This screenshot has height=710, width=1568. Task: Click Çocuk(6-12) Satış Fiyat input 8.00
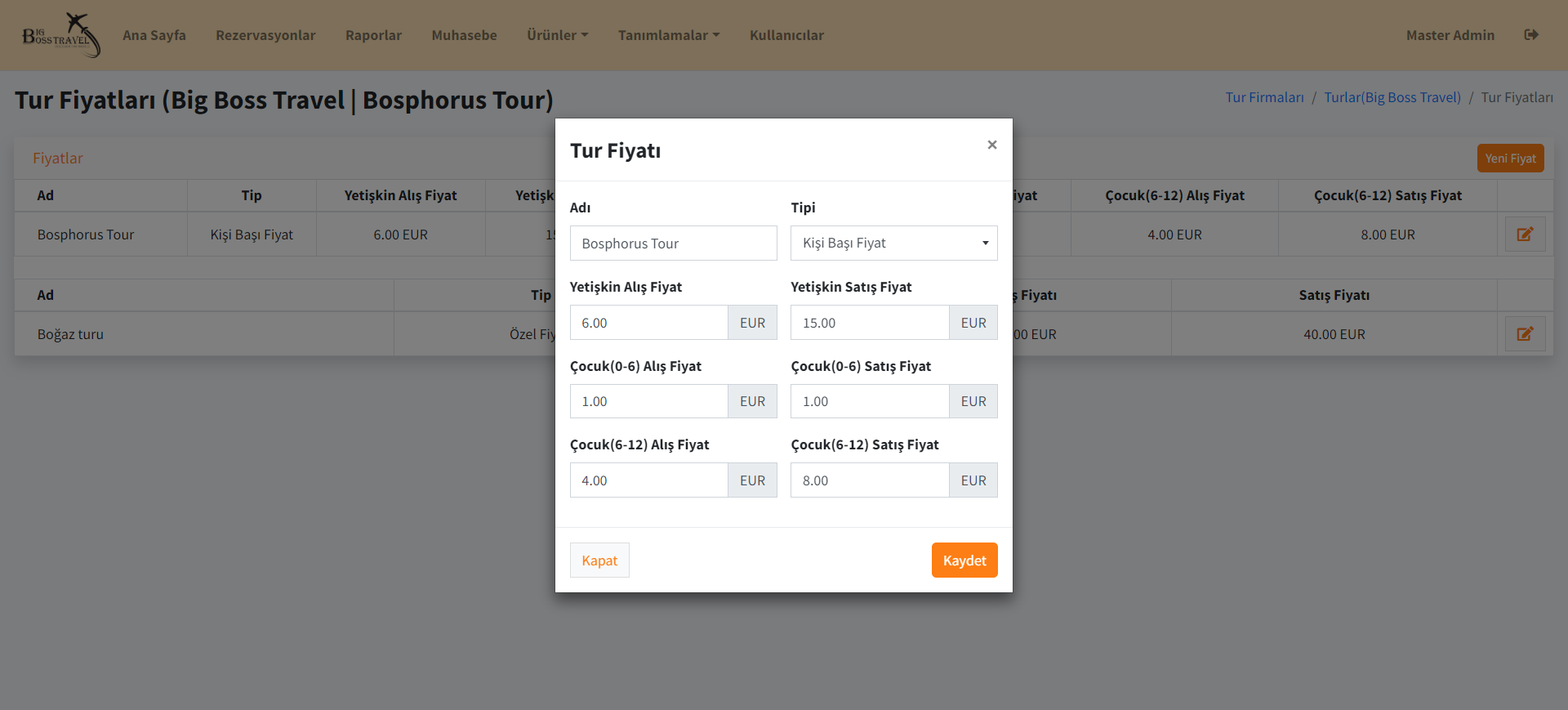pyautogui.click(x=870, y=480)
